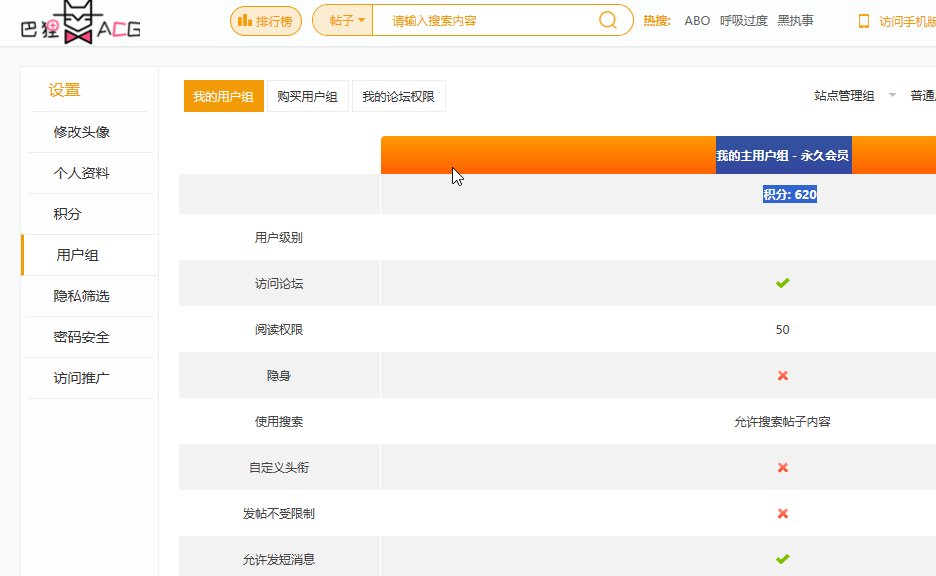Click the magnifier search icon

[x=608, y=20]
